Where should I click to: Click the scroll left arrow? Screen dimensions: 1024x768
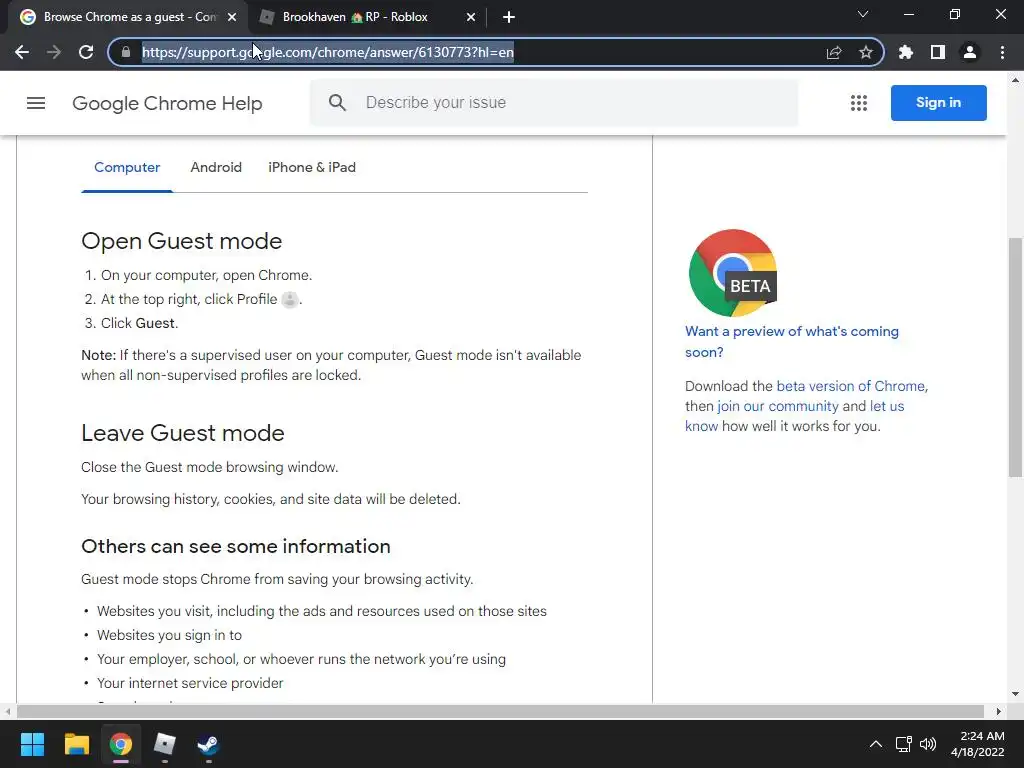click(8, 711)
